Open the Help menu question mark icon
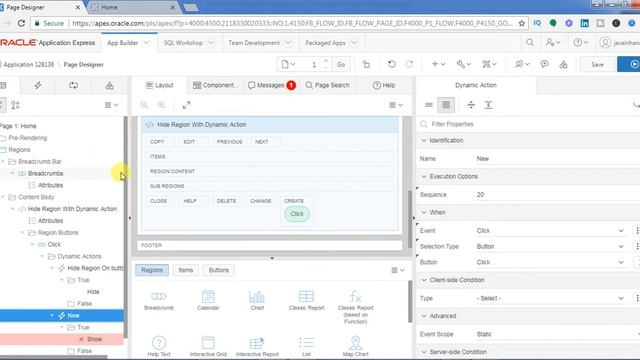The image size is (640, 360). coord(580,42)
